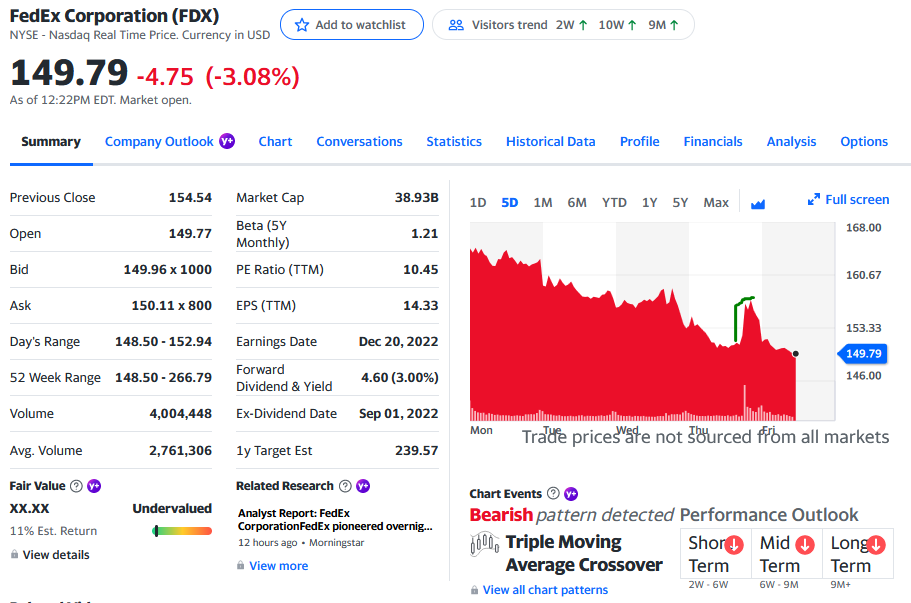
Task: Click the Y+ badge next to Chart Events
Action: click(571, 494)
